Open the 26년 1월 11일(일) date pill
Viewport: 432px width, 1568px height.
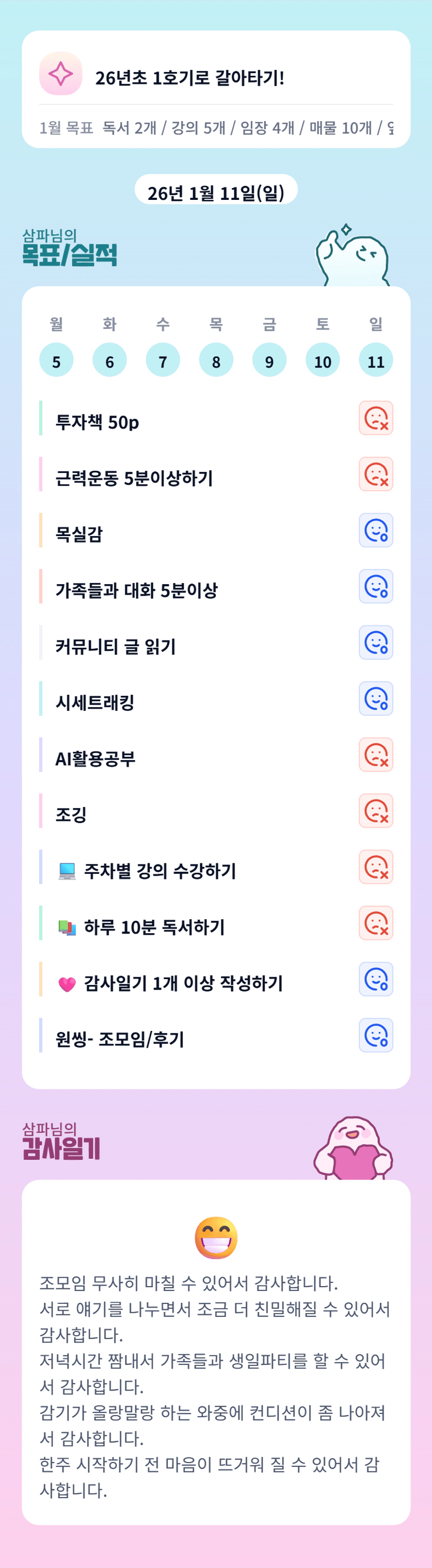click(216, 192)
